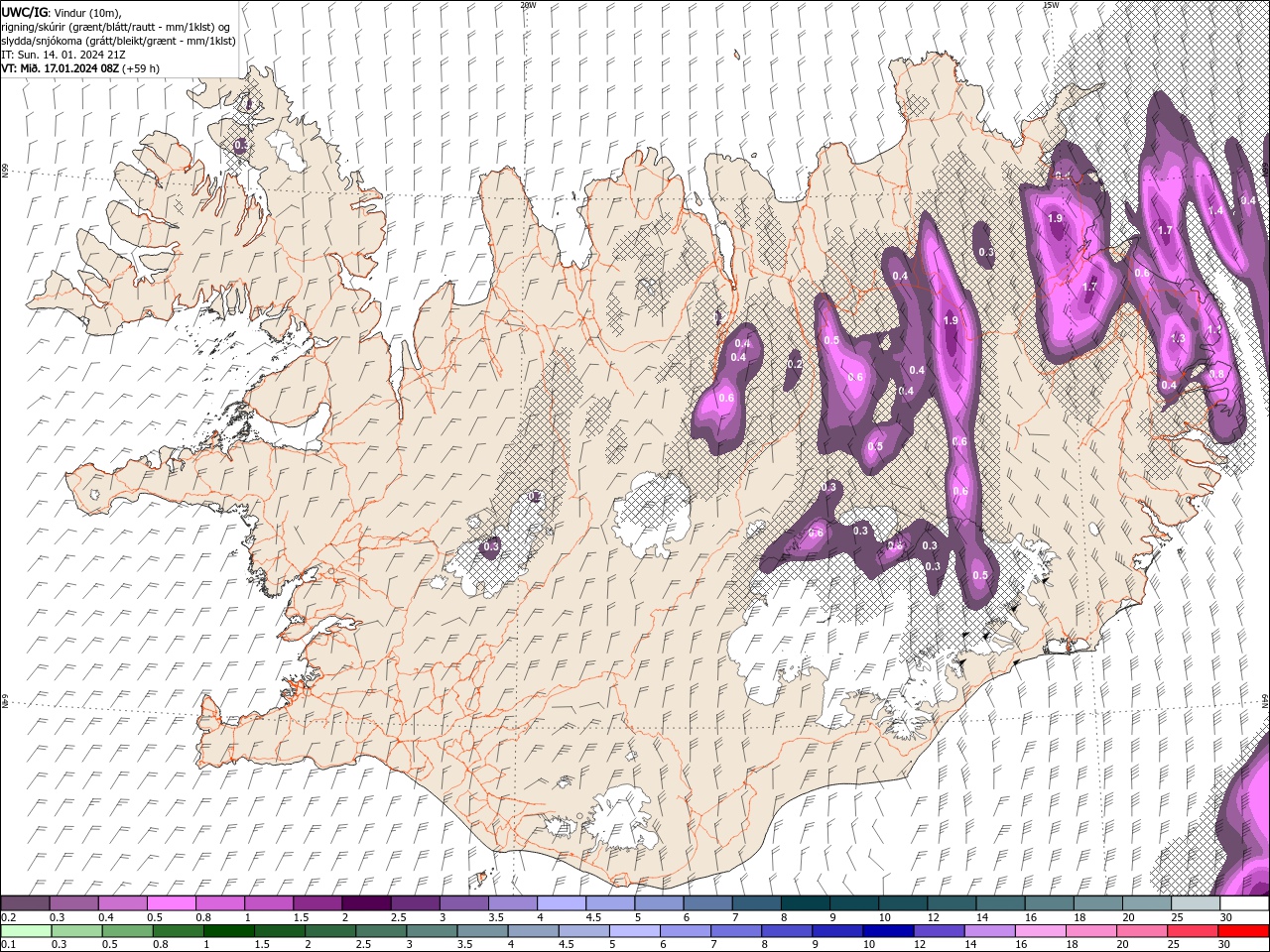Click the lavender 4 swatch on the snow scale
Screen dimensions: 1270x952
[562, 903]
